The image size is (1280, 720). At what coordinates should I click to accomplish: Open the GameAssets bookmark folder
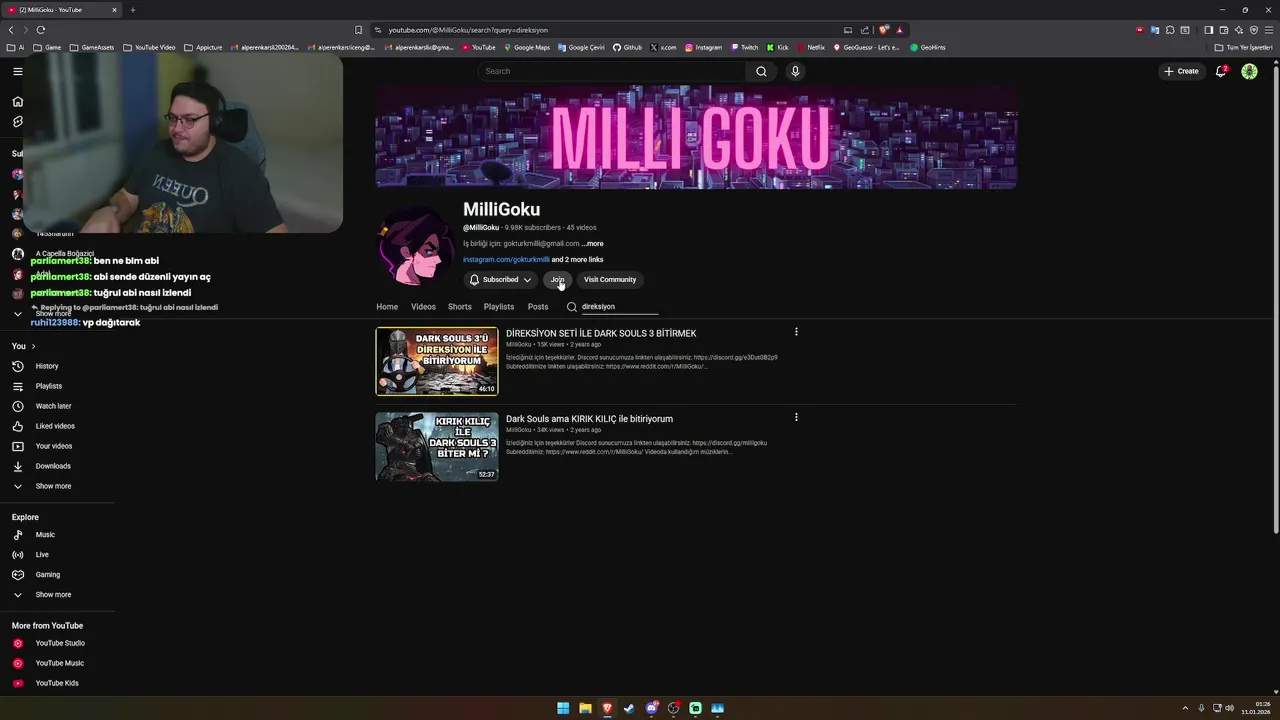[x=91, y=47]
